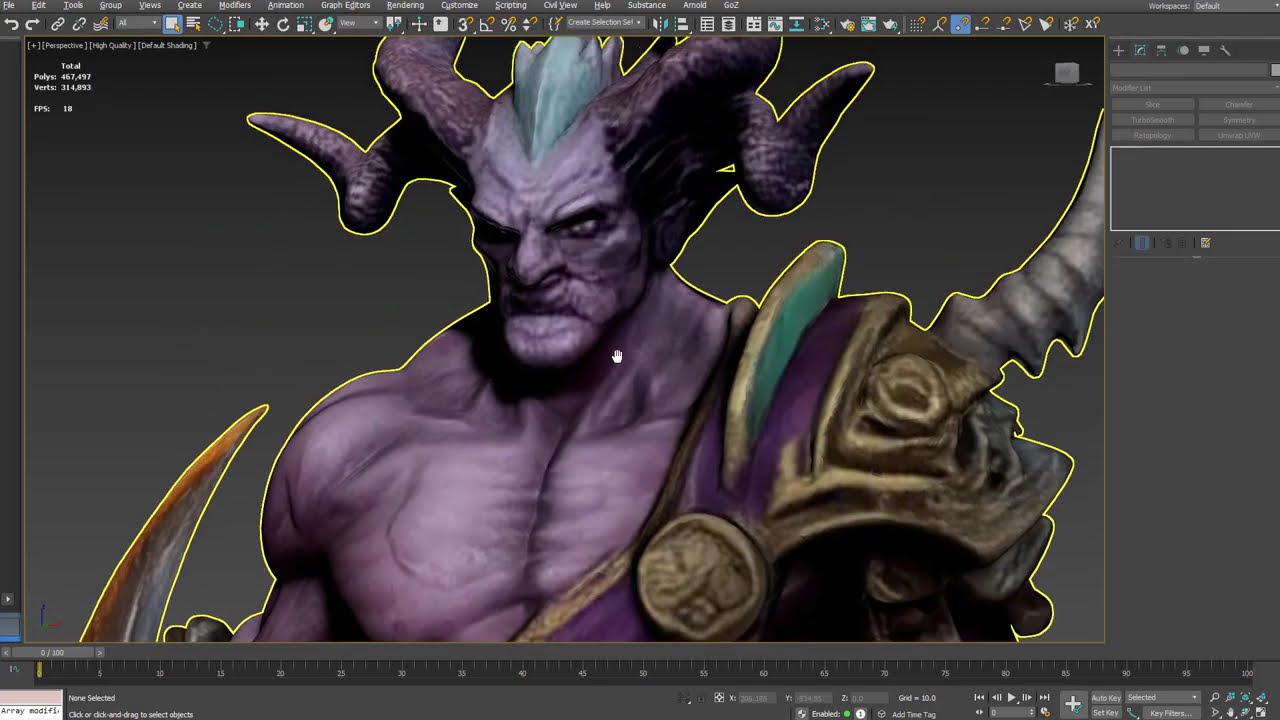Click the Select and Place icon

(326, 24)
